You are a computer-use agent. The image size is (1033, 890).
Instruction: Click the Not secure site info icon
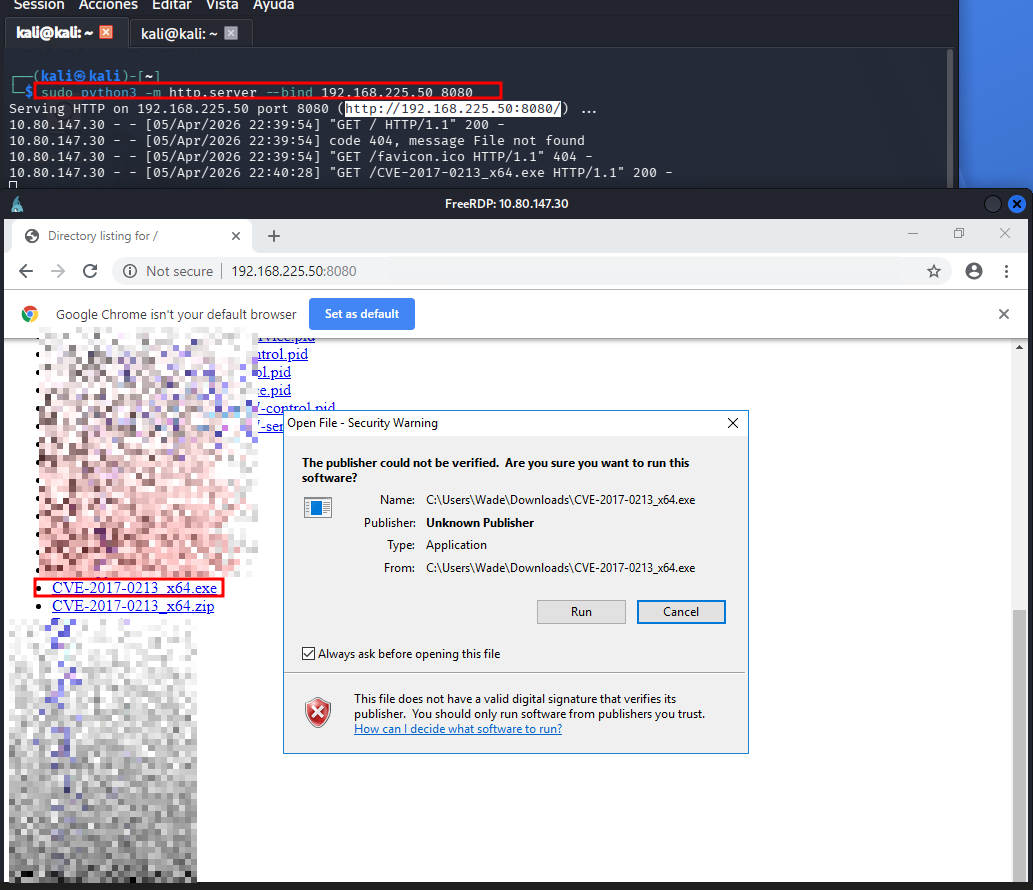[130, 271]
